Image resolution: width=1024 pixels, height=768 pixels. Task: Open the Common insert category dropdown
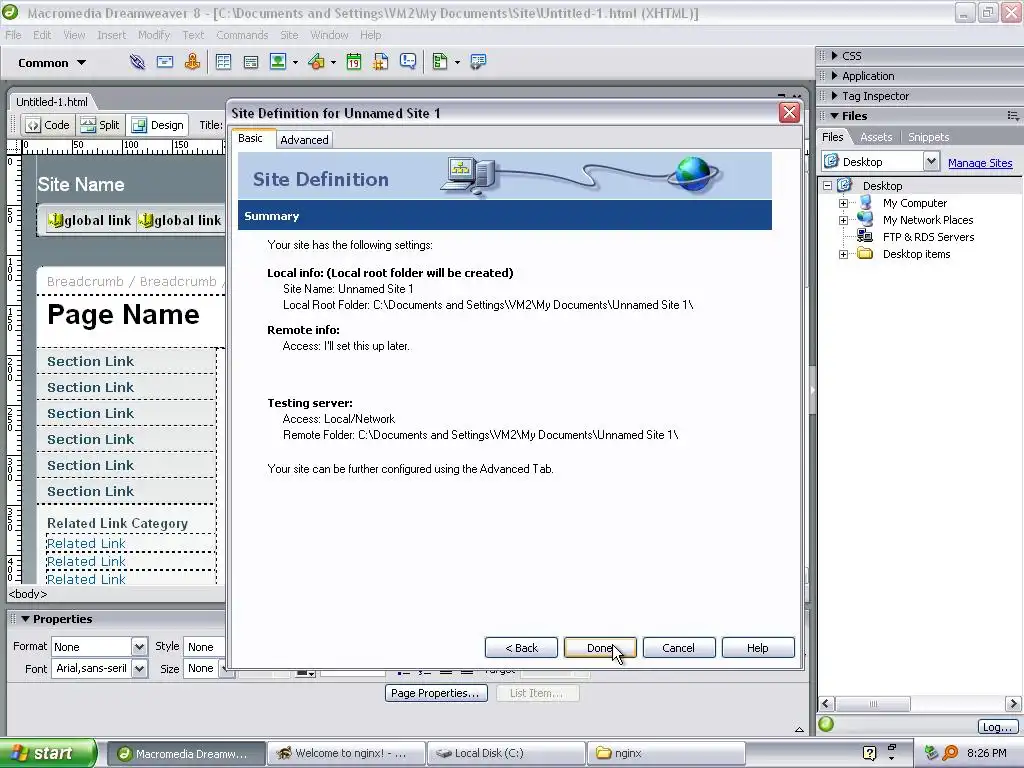click(52, 63)
